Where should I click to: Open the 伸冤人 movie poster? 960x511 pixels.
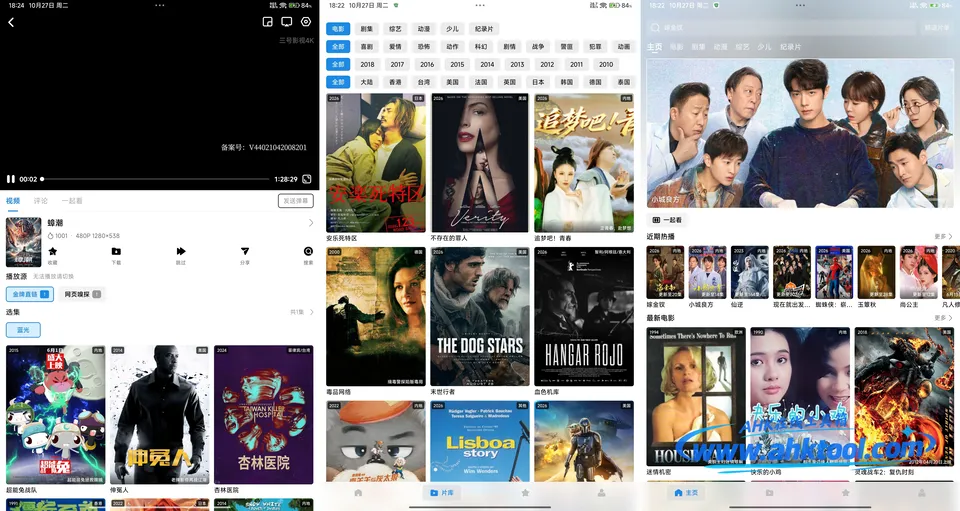tap(160, 415)
